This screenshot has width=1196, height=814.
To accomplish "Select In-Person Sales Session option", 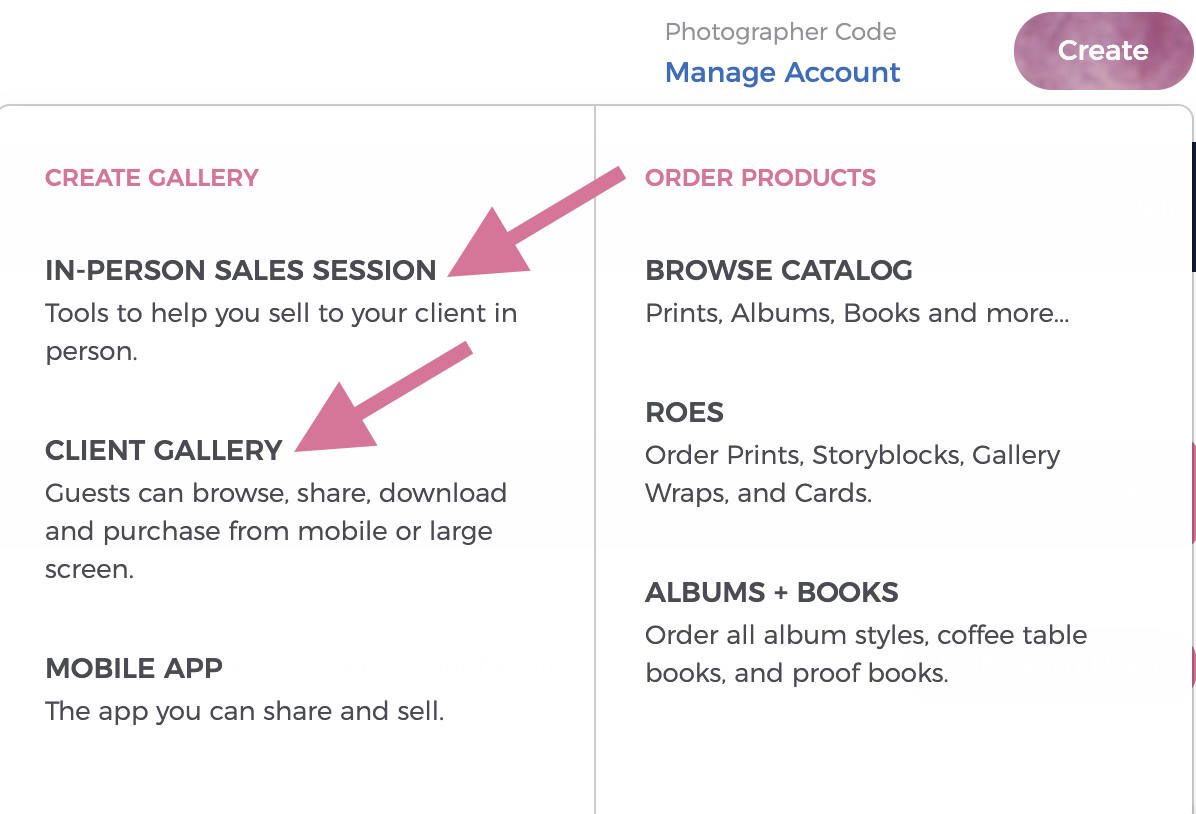I will 240,270.
